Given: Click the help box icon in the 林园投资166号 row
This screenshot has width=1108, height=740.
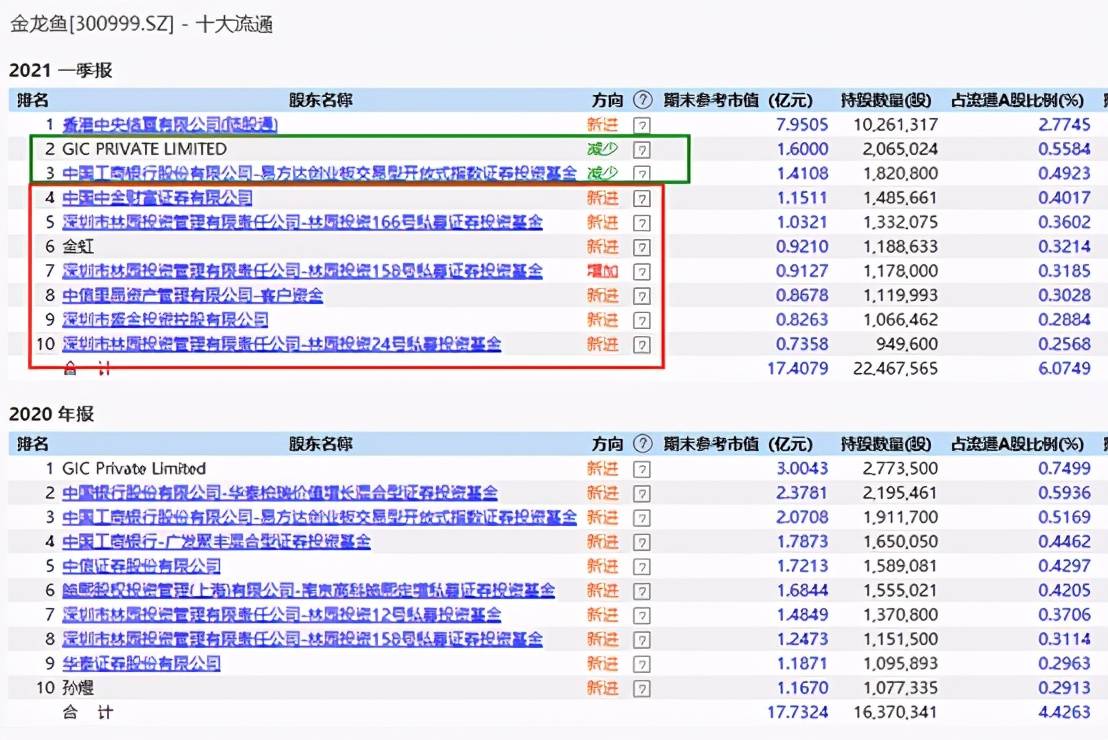Looking at the screenshot, I should pos(642,223).
